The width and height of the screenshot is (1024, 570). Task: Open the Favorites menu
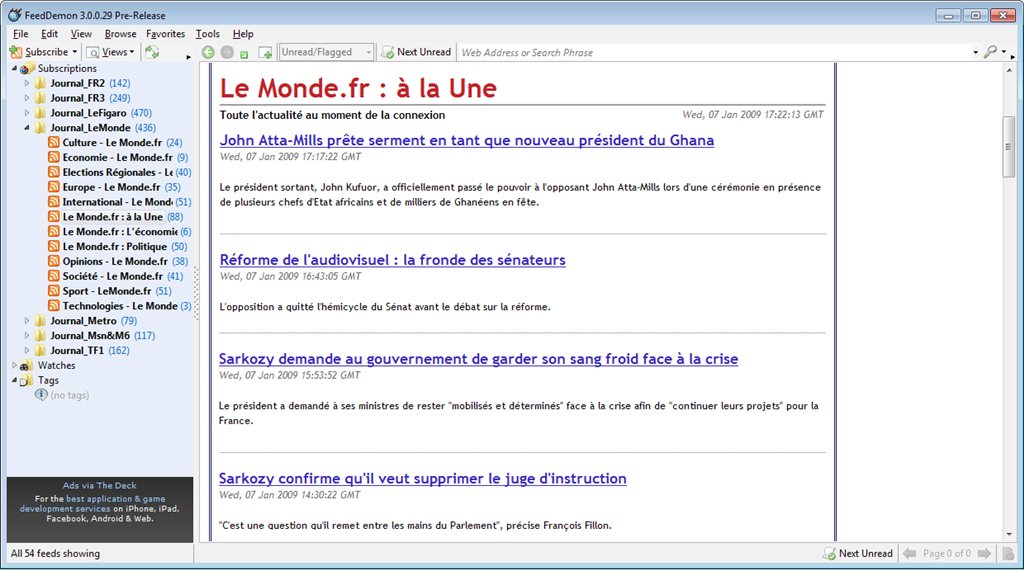point(165,34)
